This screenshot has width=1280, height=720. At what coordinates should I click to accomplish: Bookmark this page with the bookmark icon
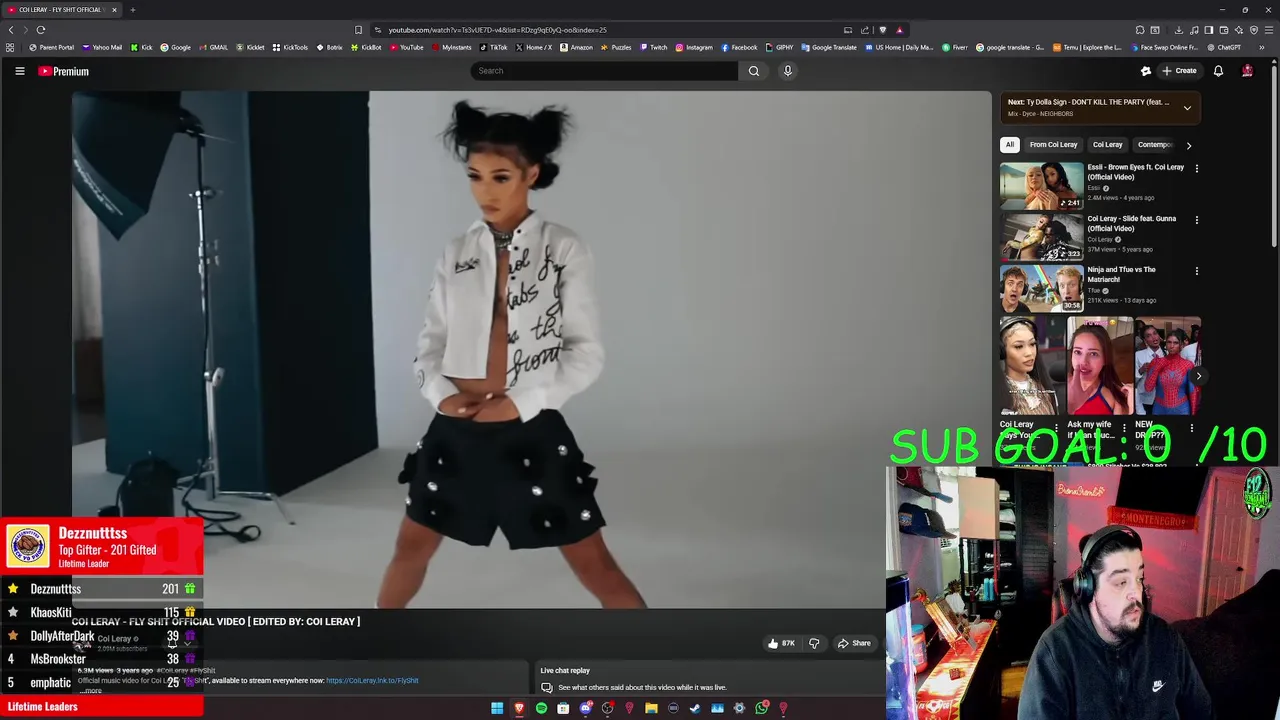[x=358, y=30]
